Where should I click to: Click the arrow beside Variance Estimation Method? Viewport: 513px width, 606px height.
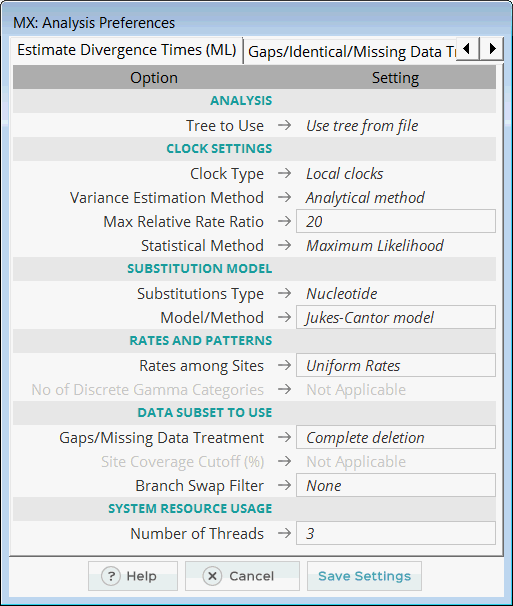(x=285, y=197)
